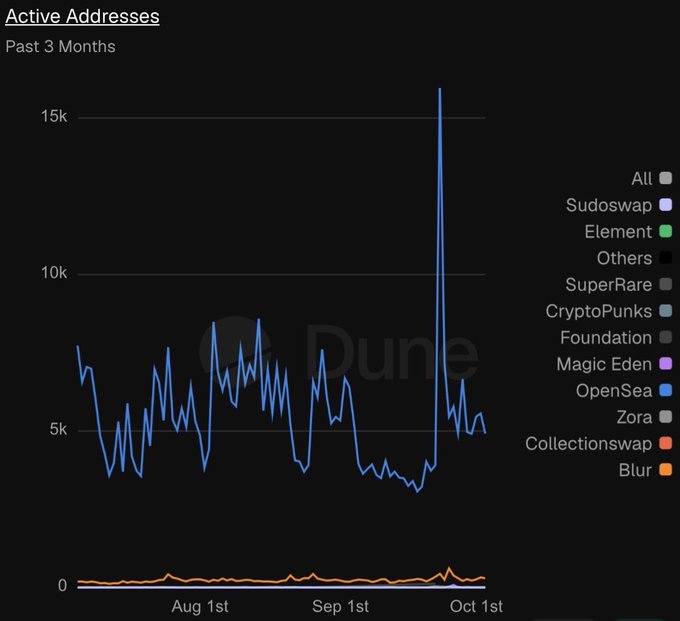Toggle the SuperRare series label

608,285
